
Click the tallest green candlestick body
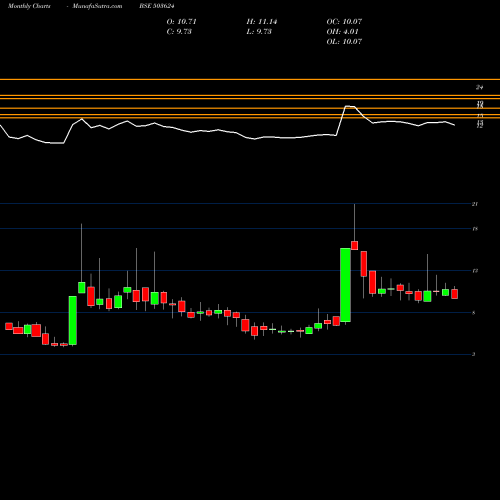345,285
